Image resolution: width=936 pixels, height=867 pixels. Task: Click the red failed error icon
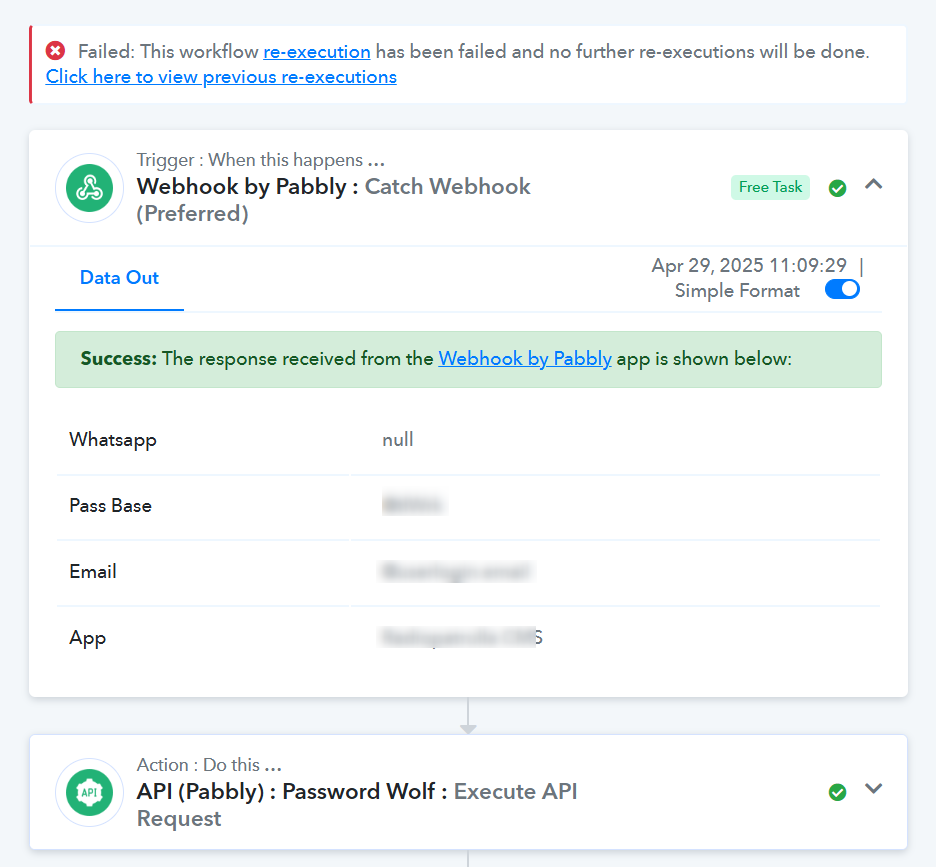click(x=56, y=51)
